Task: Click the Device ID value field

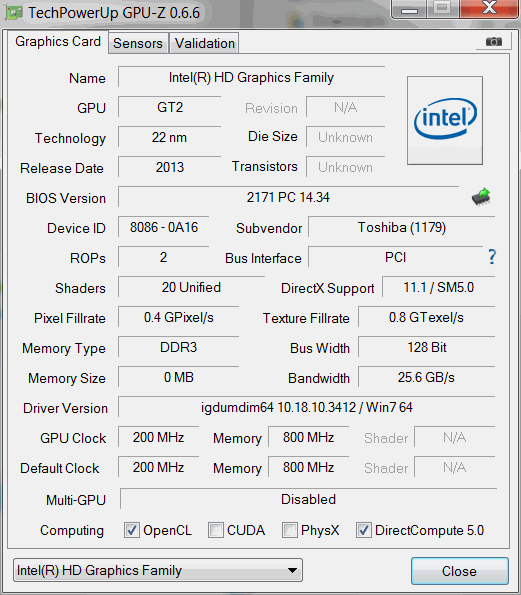Action: click(x=164, y=227)
